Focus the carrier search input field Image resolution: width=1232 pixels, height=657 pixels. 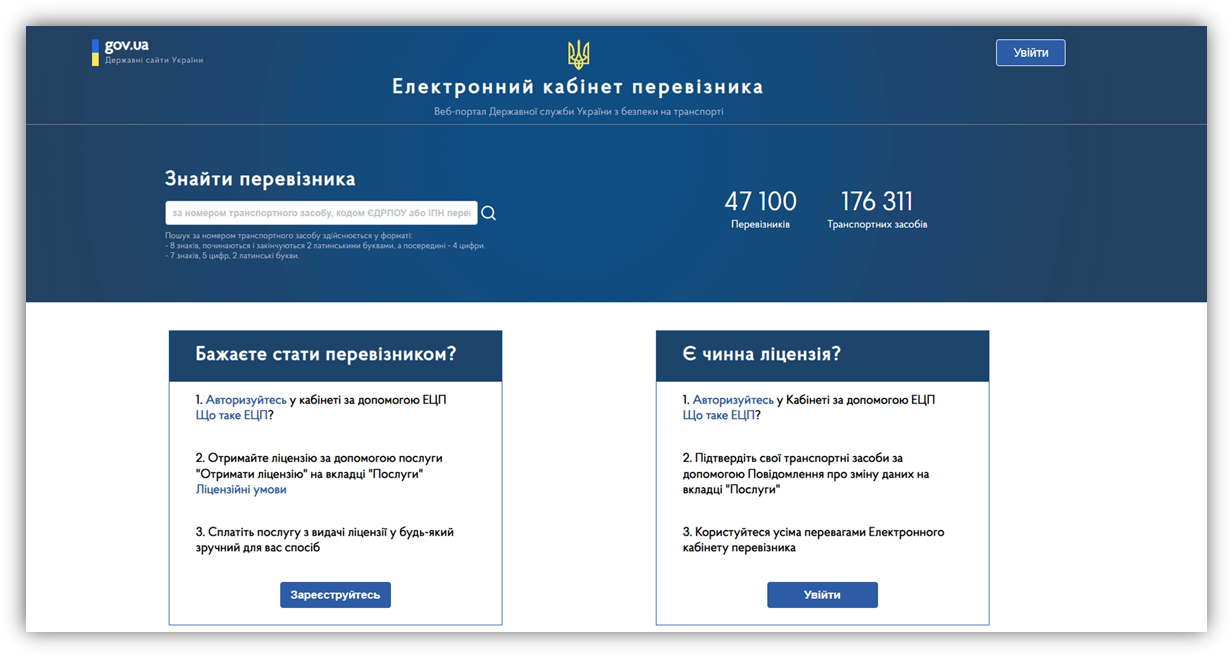[x=320, y=213]
